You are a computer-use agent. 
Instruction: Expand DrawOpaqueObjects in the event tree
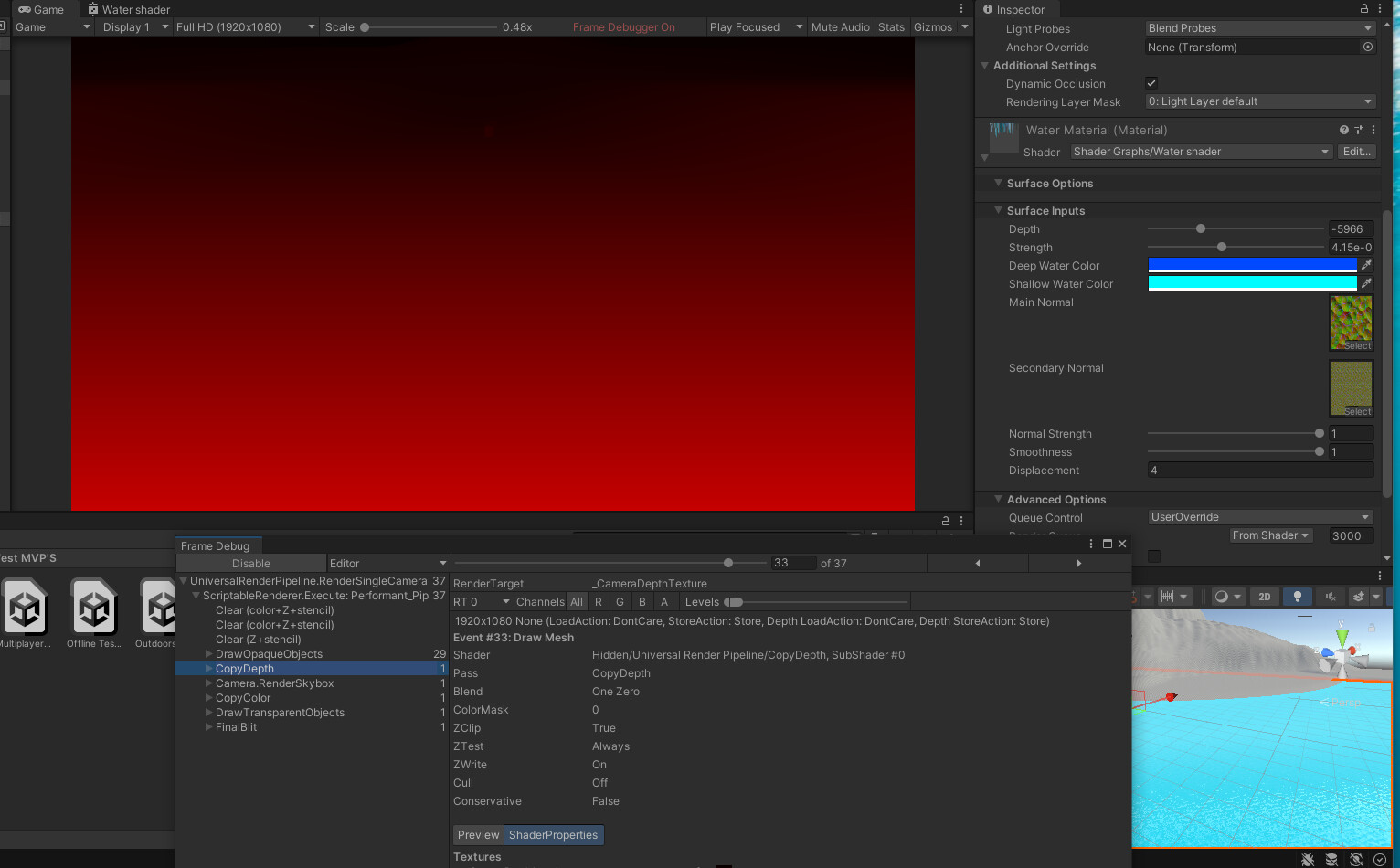208,654
